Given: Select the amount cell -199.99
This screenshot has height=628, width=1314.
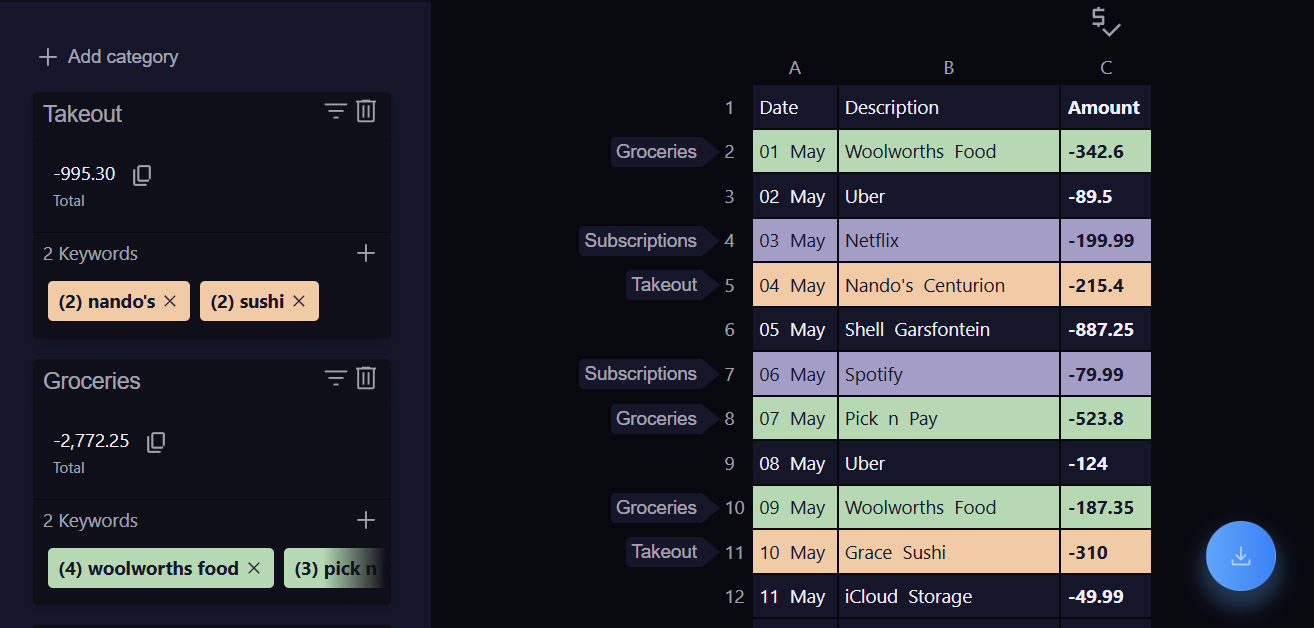Looking at the screenshot, I should [1106, 241].
